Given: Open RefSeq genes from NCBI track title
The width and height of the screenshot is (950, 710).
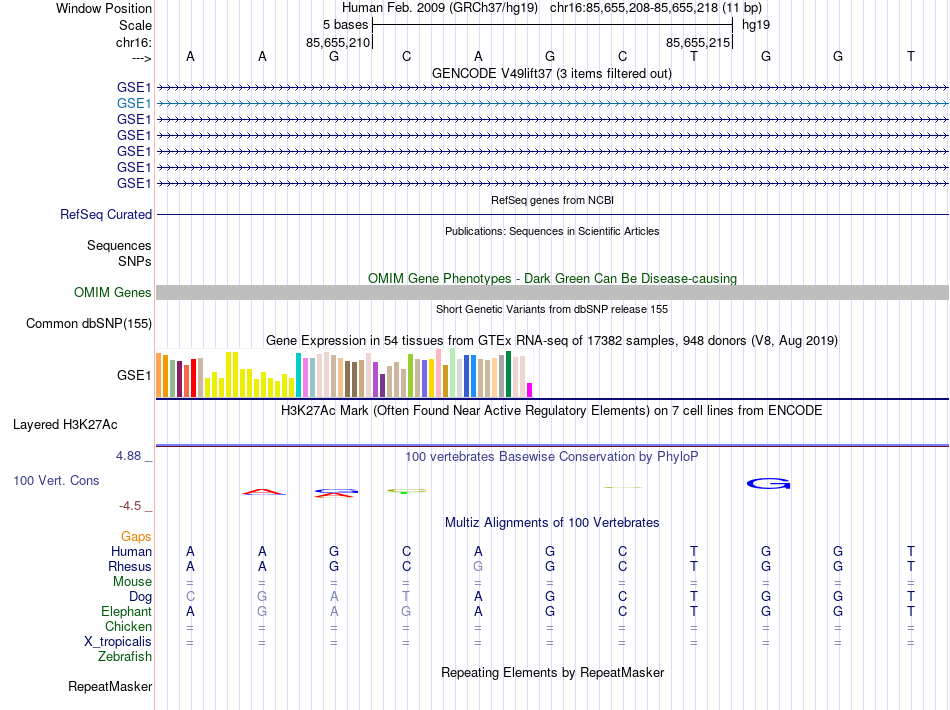Looking at the screenshot, I should [x=552, y=200].
